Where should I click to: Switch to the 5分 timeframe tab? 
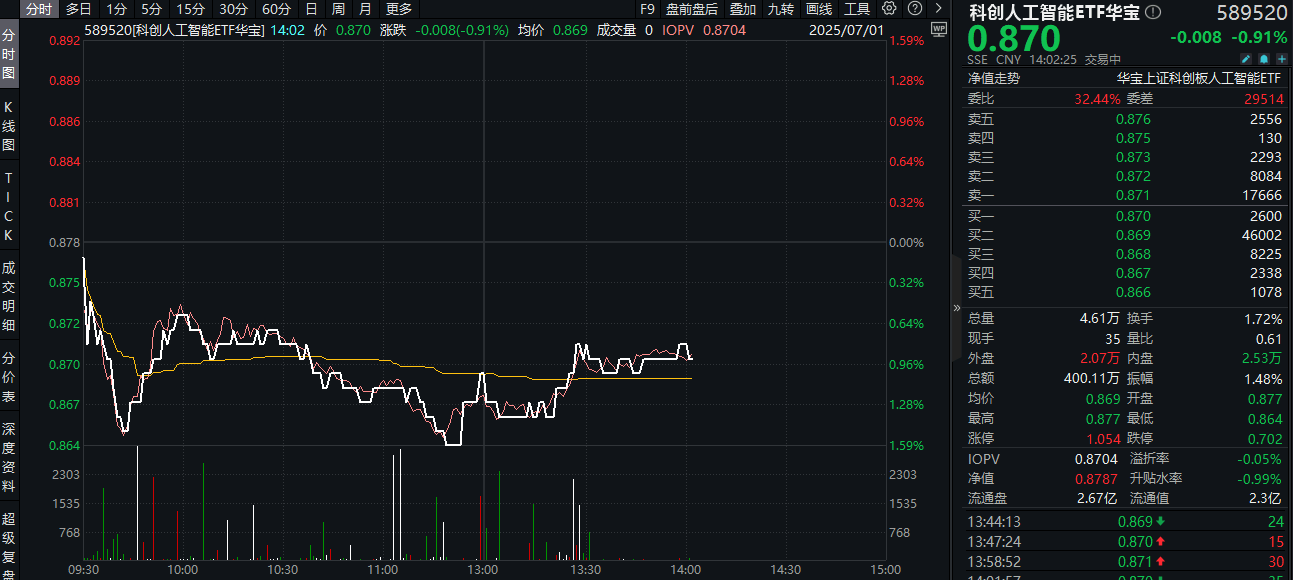(x=150, y=9)
